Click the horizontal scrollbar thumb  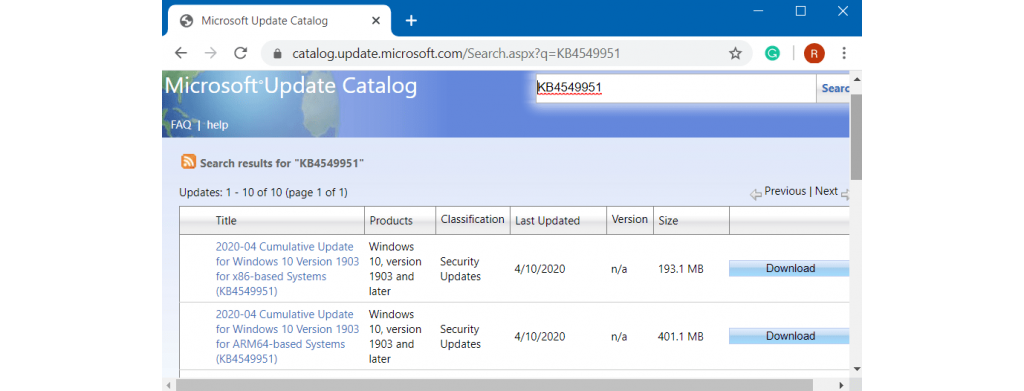pos(494,385)
